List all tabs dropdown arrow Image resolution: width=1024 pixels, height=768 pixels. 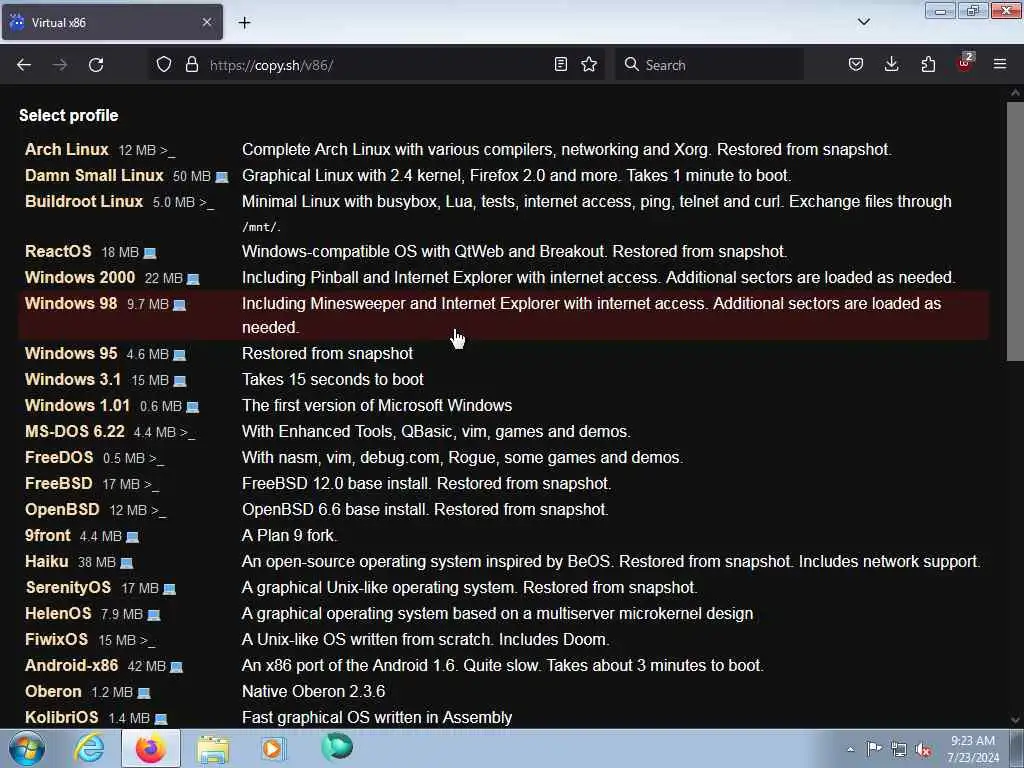pos(863,22)
